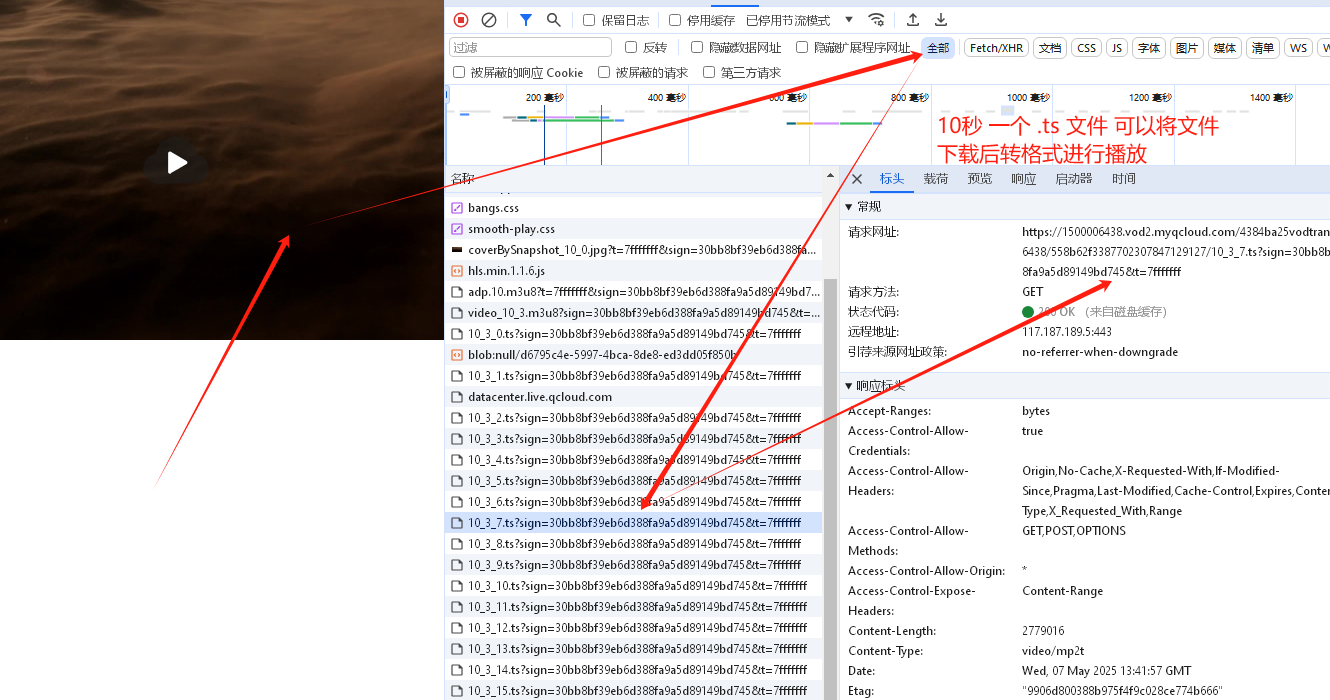Select blob:null request row
Image resolution: width=1330 pixels, height=700 pixels.
click(634, 355)
